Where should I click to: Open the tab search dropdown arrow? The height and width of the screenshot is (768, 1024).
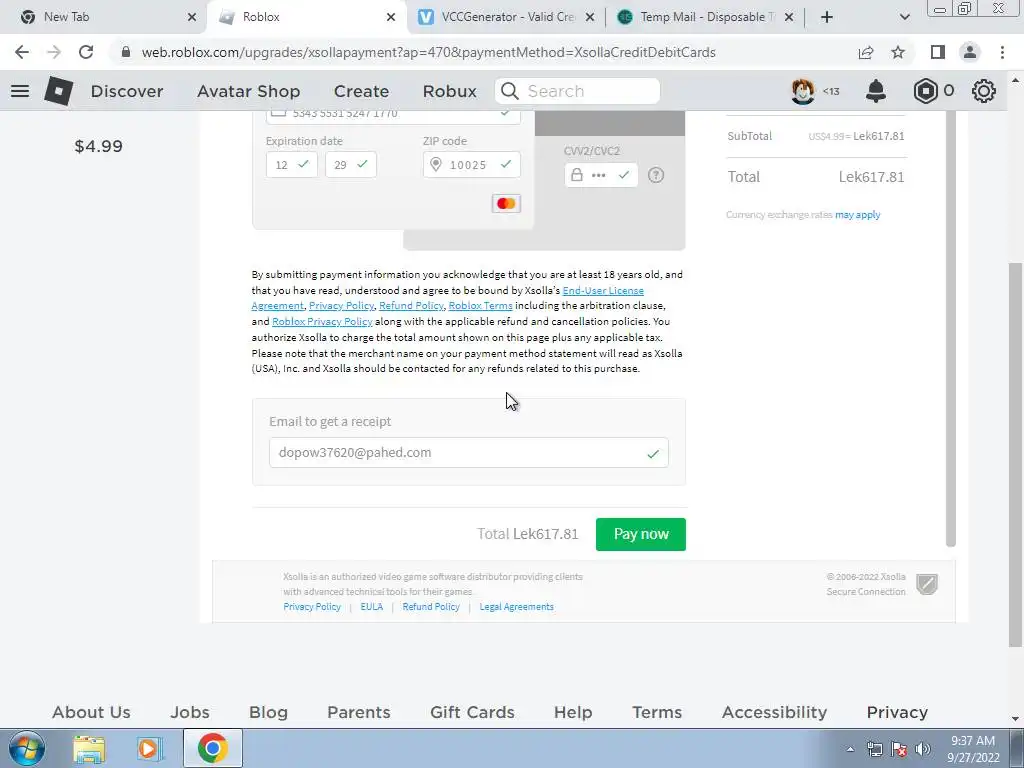pyautogui.click(x=904, y=17)
